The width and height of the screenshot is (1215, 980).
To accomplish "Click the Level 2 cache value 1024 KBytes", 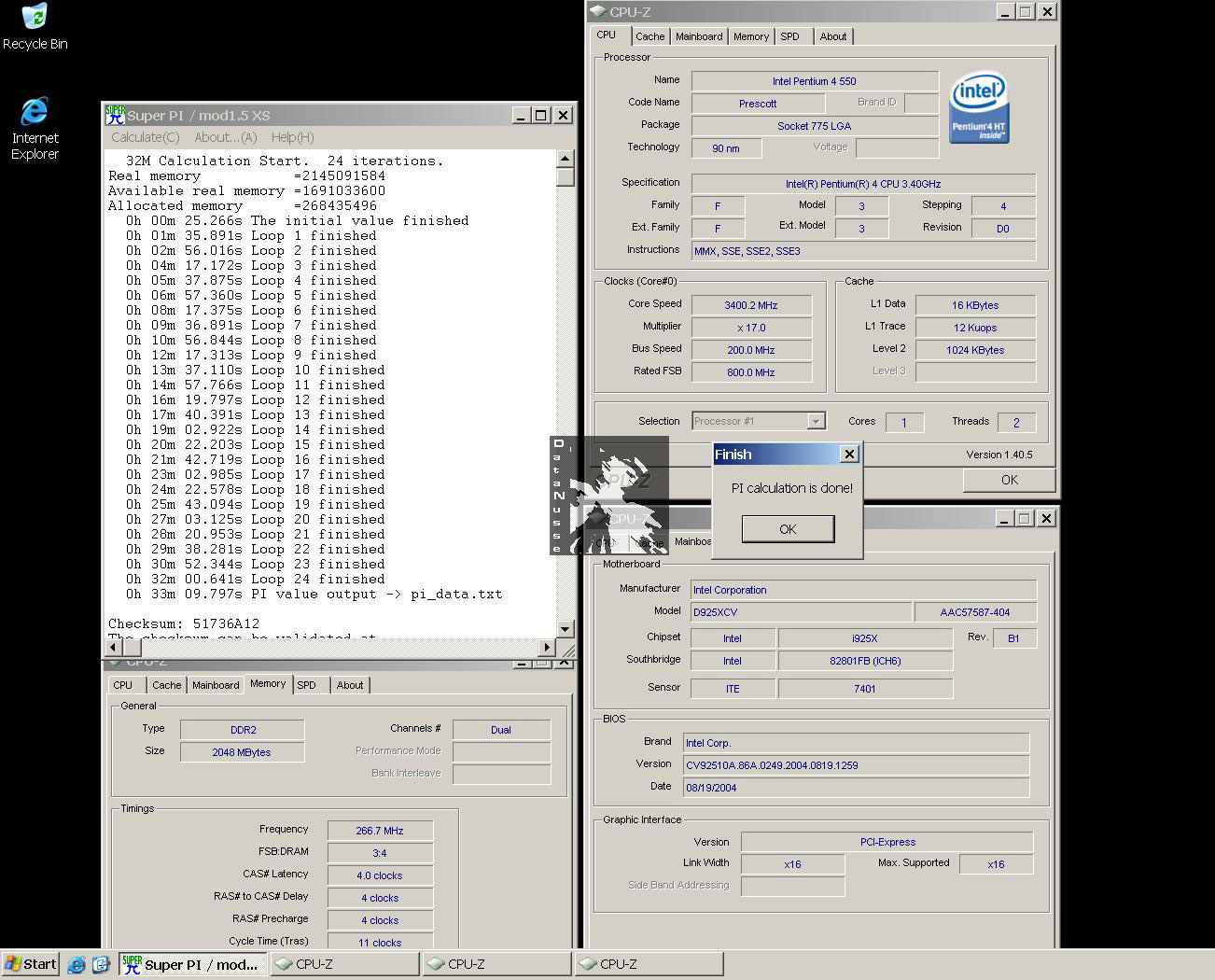I will pyautogui.click(x=975, y=350).
